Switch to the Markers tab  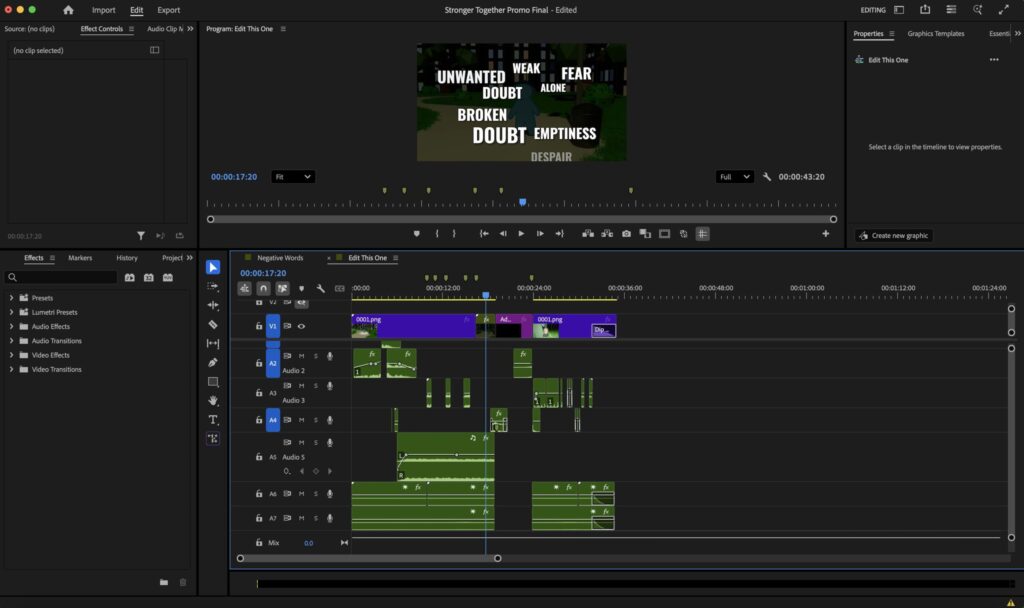tap(80, 258)
